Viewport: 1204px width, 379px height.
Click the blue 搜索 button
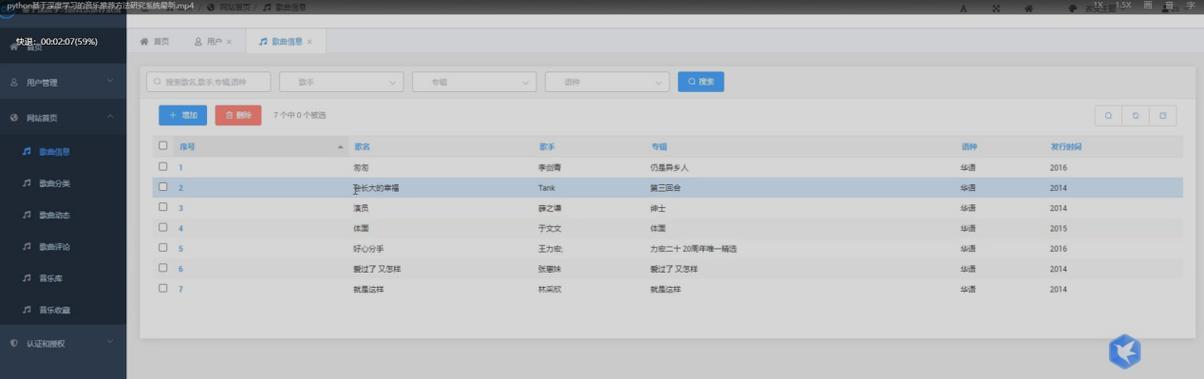pos(701,82)
